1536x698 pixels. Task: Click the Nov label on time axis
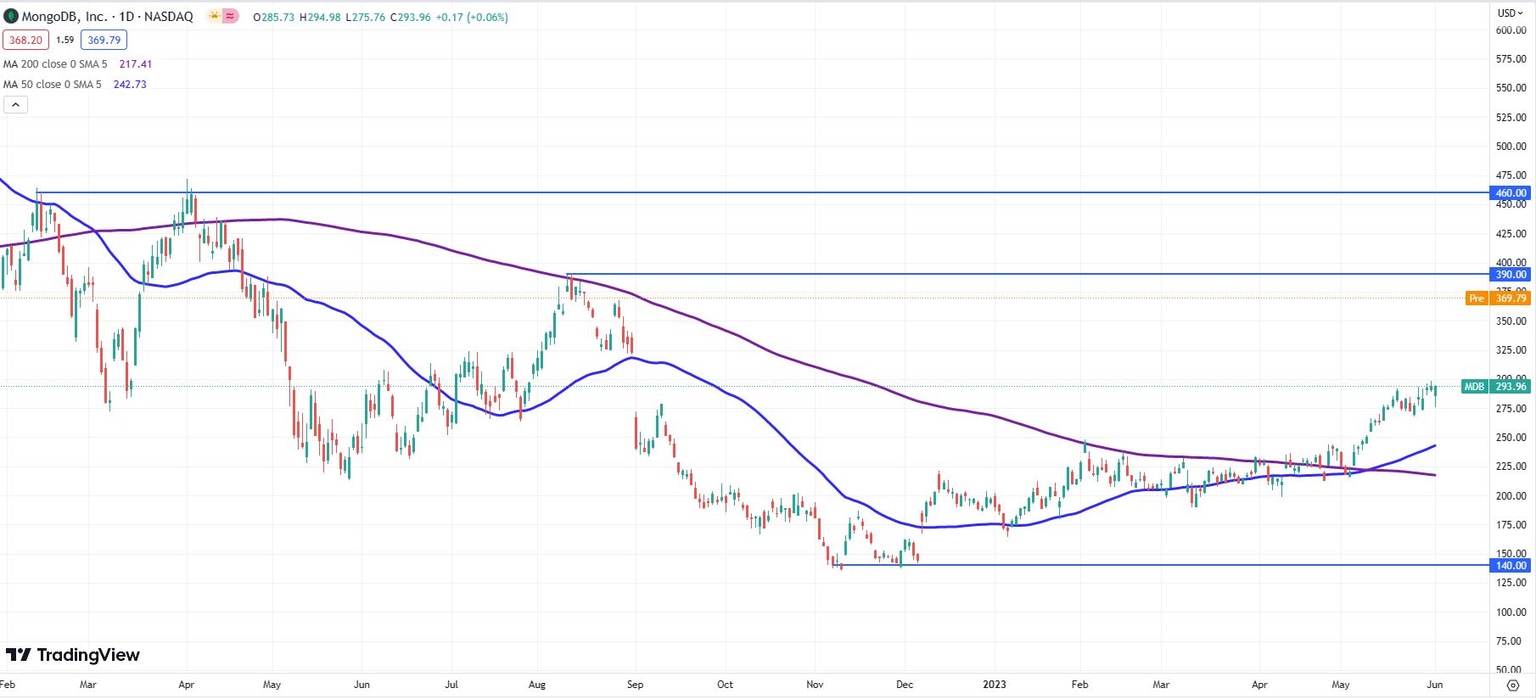coord(815,685)
